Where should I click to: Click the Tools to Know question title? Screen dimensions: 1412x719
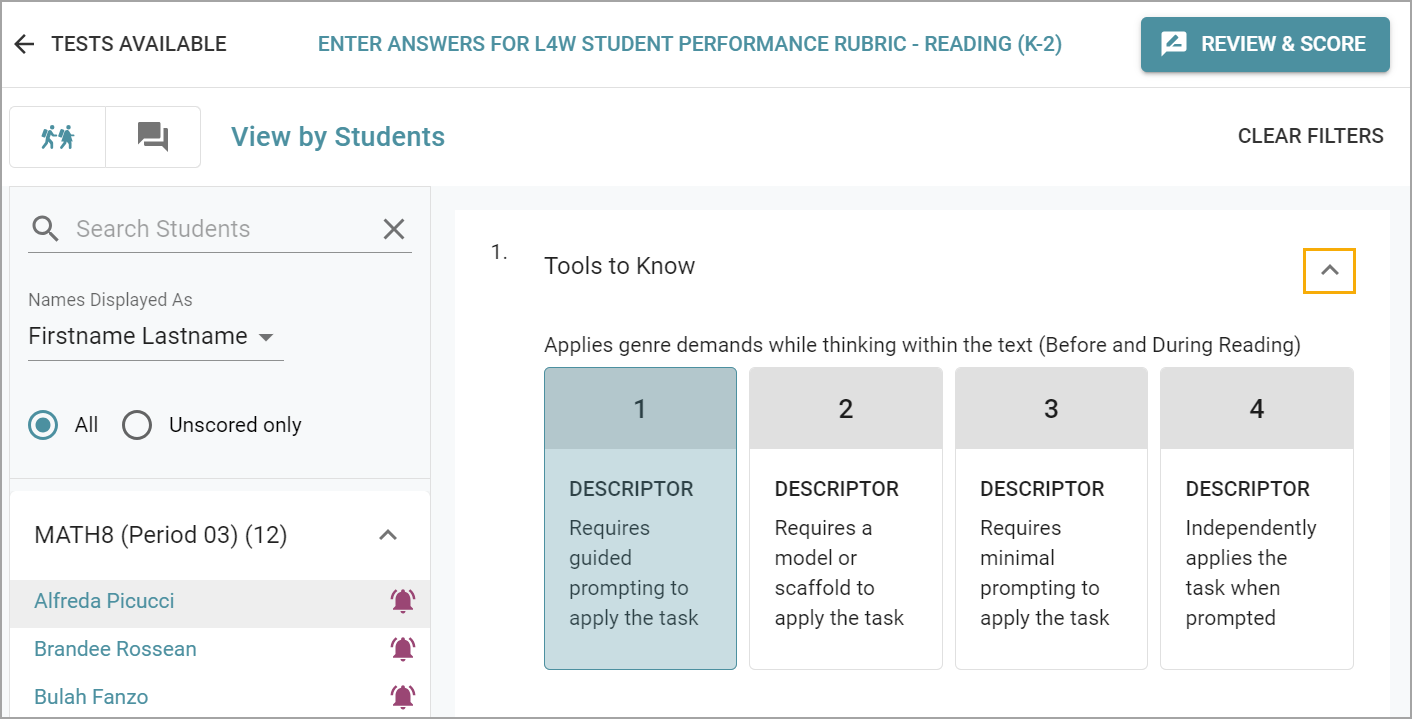coord(619,266)
